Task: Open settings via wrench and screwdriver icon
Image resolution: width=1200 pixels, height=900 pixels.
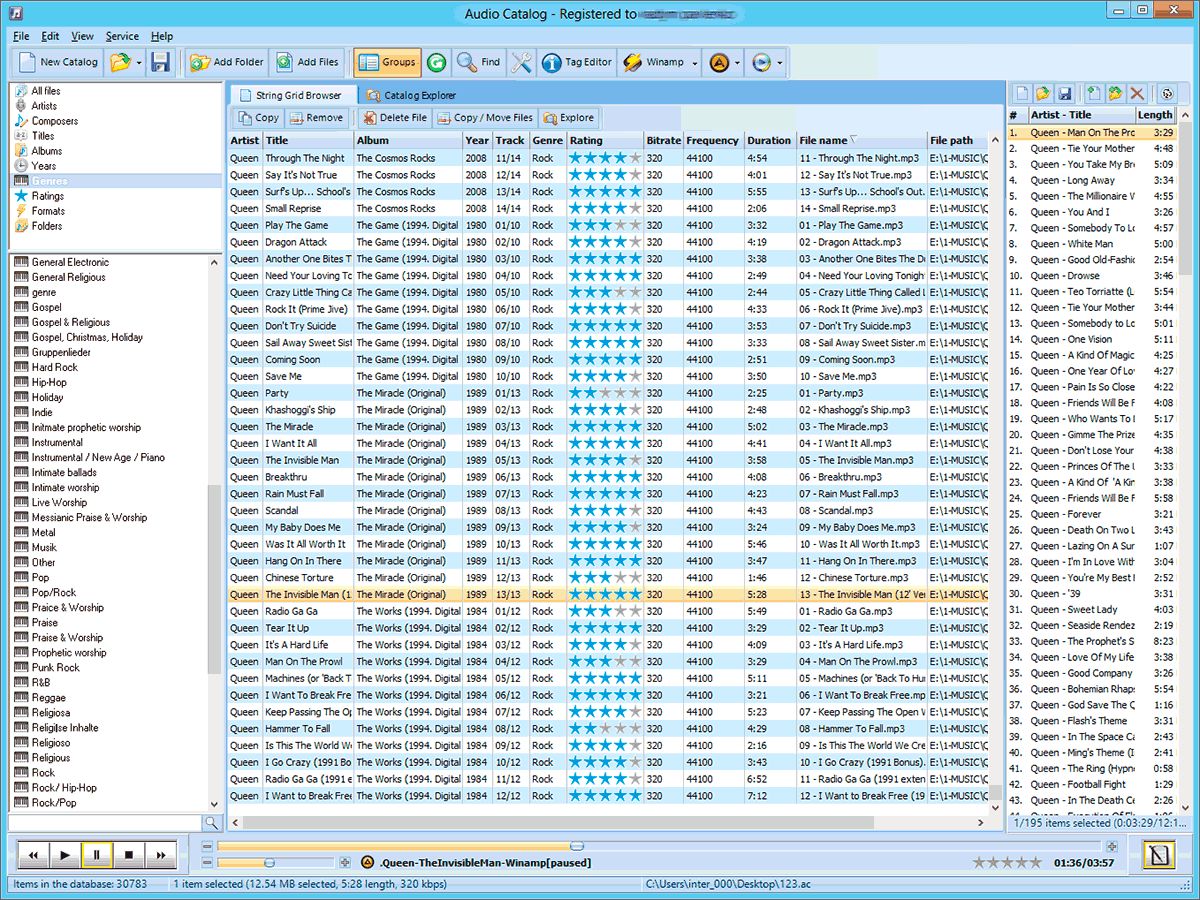Action: click(521, 62)
